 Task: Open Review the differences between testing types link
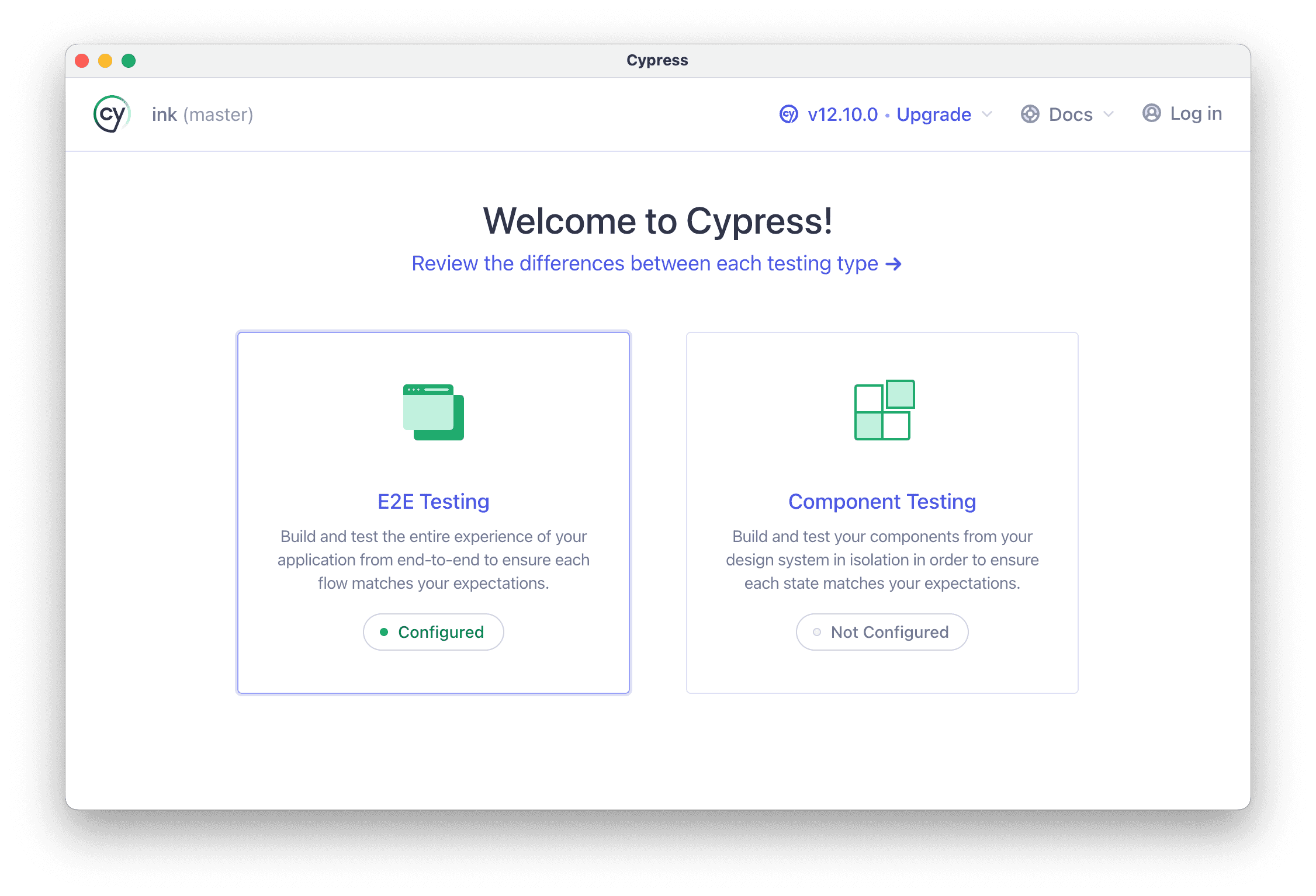645,263
